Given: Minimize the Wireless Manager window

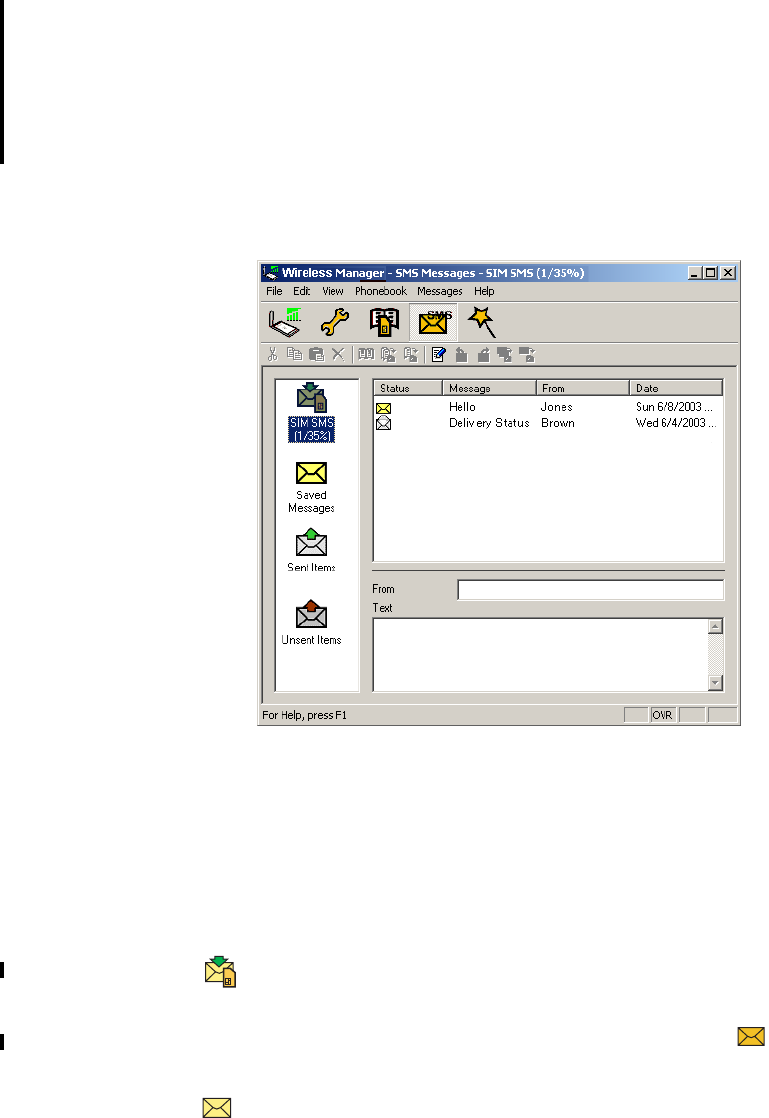Looking at the screenshot, I should click(694, 273).
